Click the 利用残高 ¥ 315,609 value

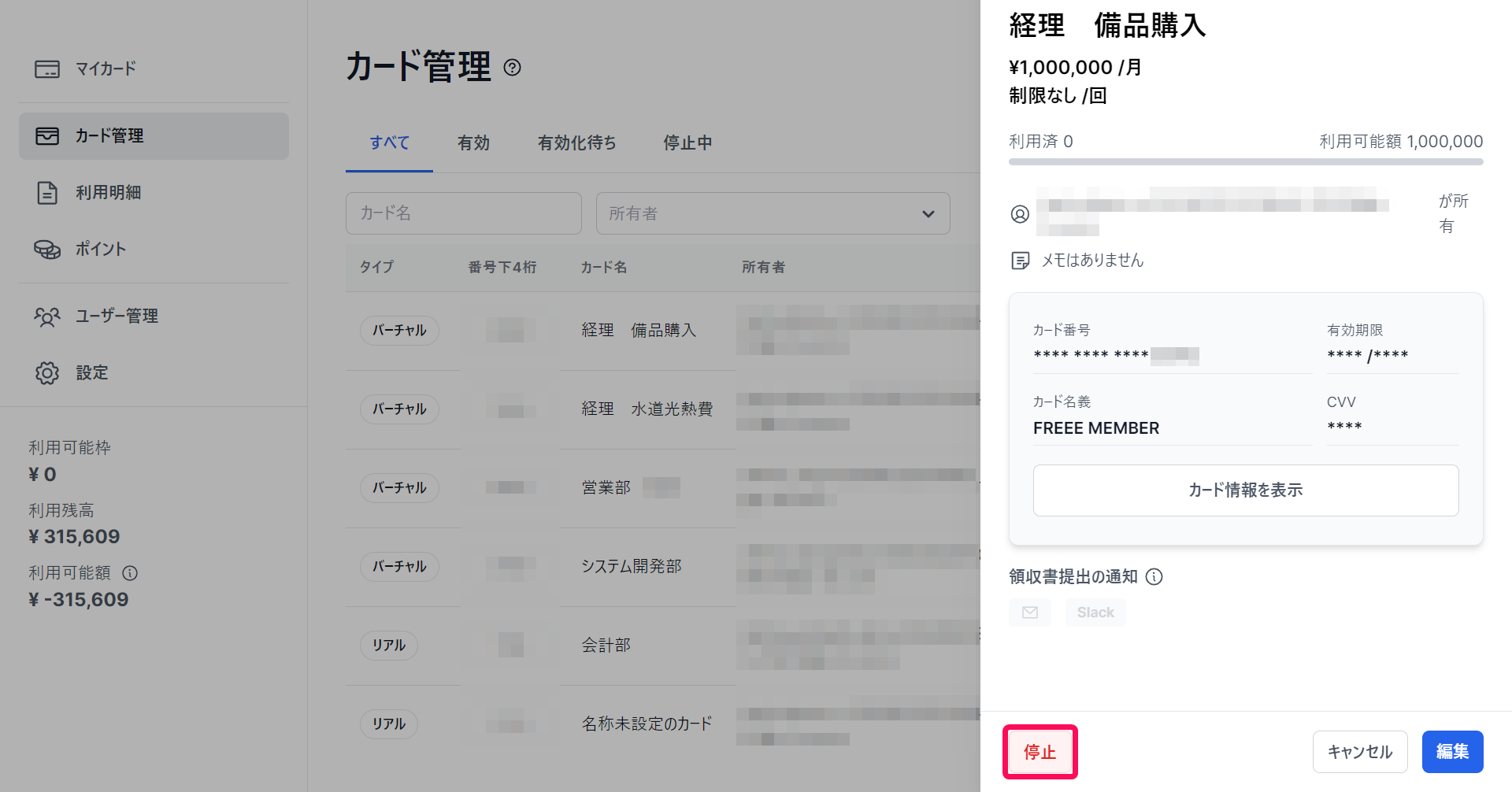74,537
